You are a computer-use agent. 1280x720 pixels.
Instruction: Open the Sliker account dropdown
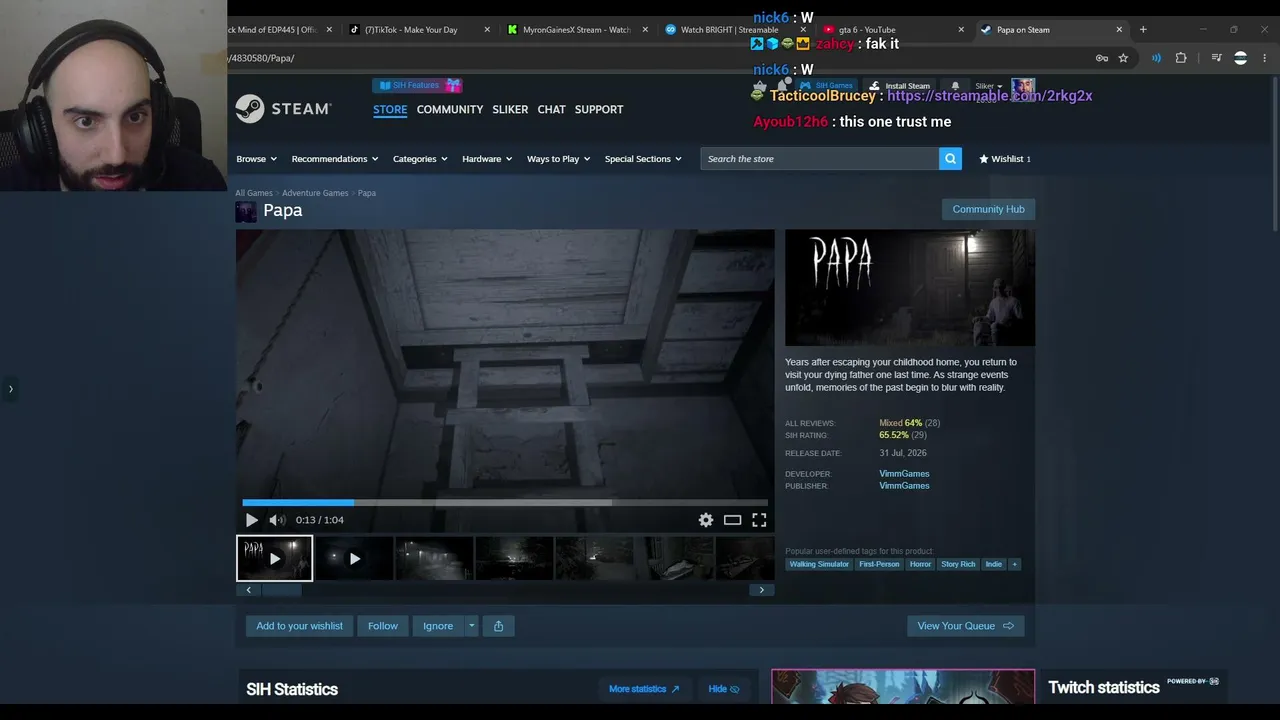tap(989, 86)
